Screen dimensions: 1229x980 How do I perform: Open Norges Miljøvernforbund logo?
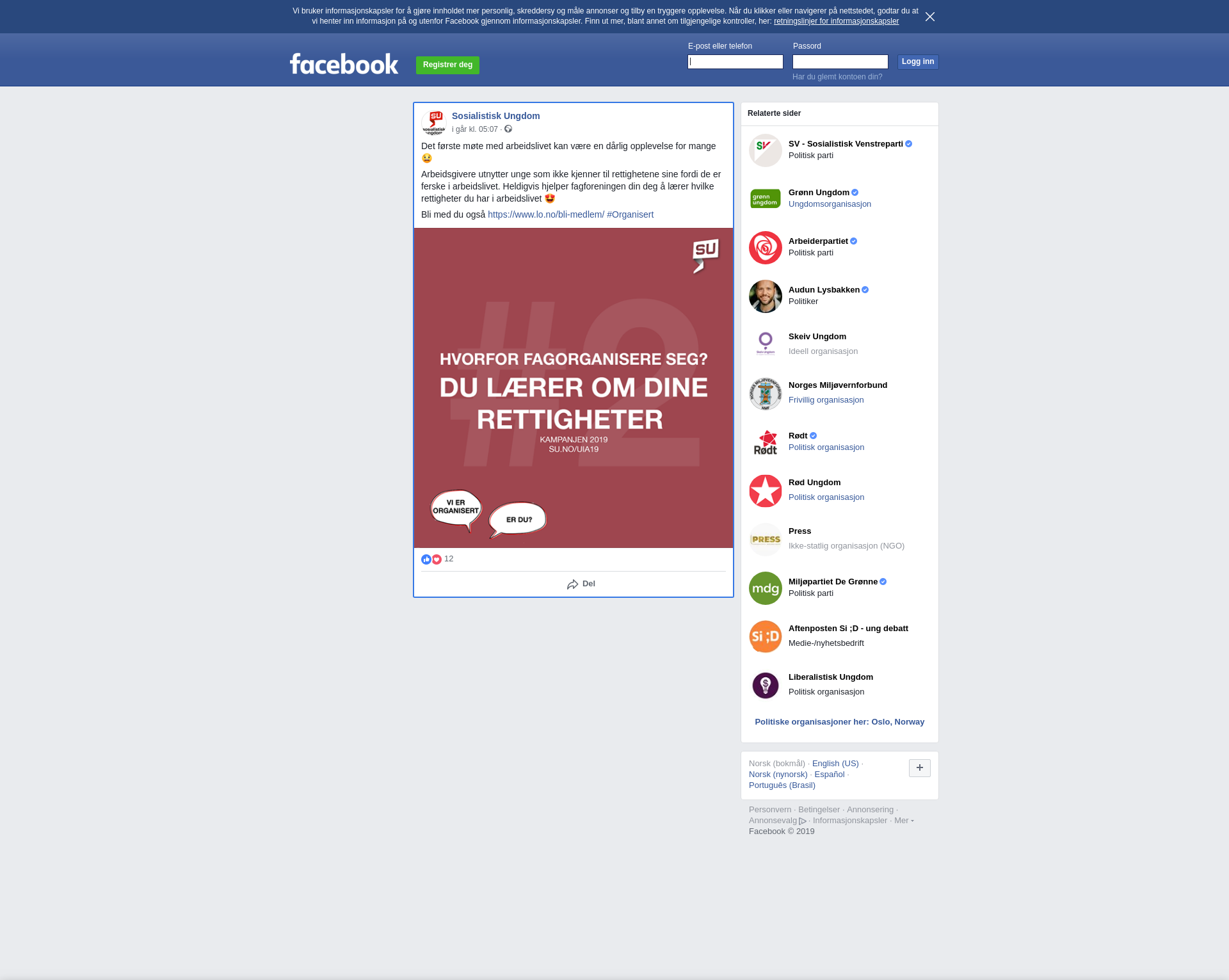pos(766,394)
